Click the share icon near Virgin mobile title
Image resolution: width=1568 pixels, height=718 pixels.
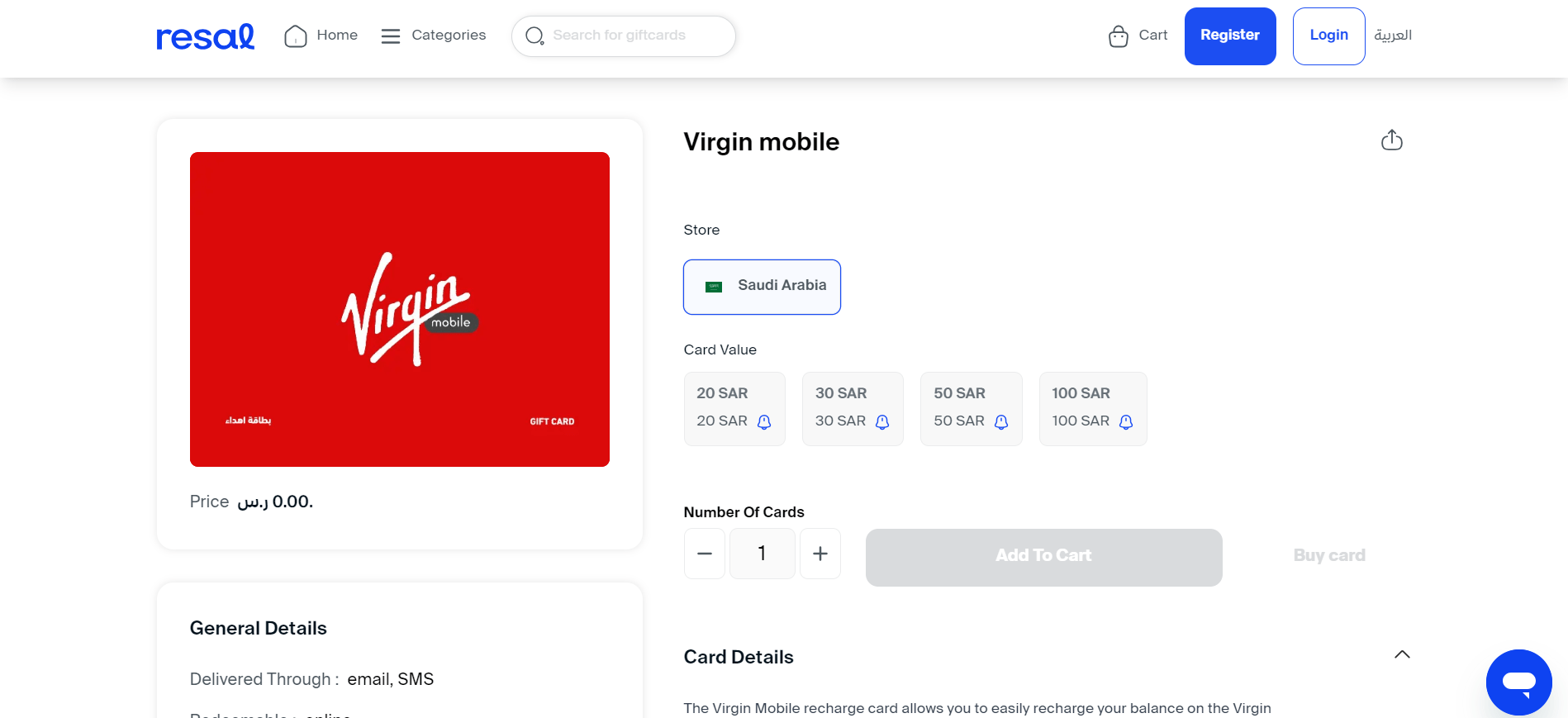1391,140
